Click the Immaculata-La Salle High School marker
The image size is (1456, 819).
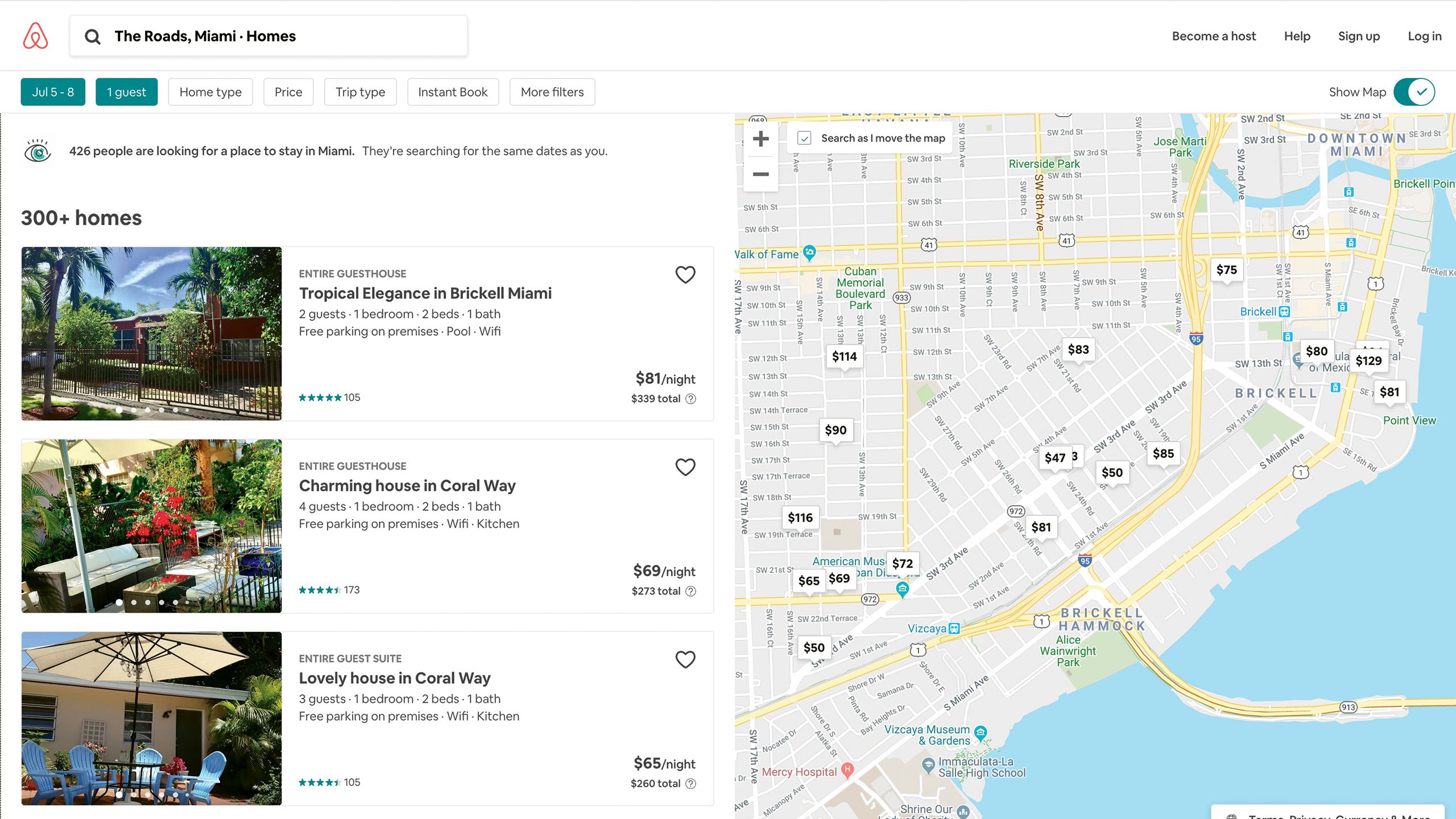(928, 765)
